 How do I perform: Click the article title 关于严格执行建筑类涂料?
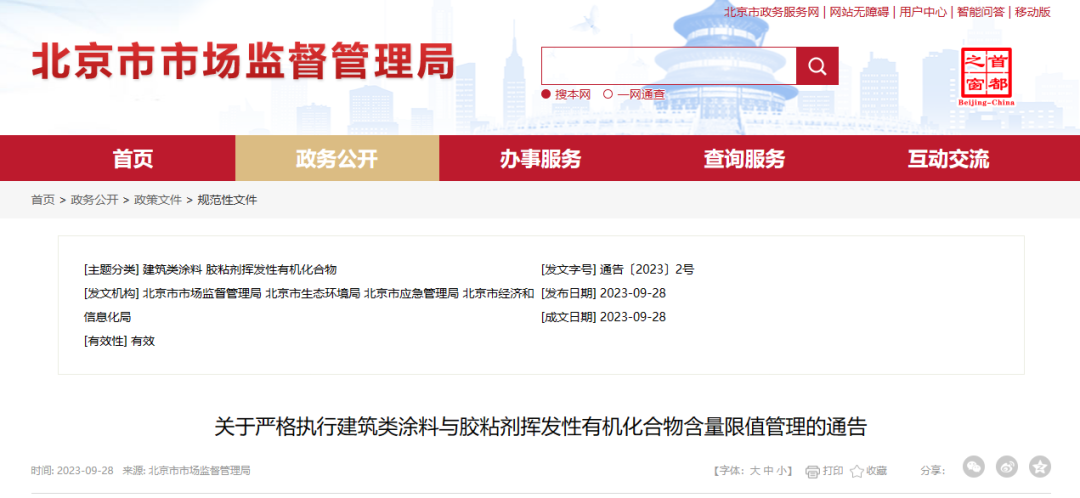click(x=541, y=427)
